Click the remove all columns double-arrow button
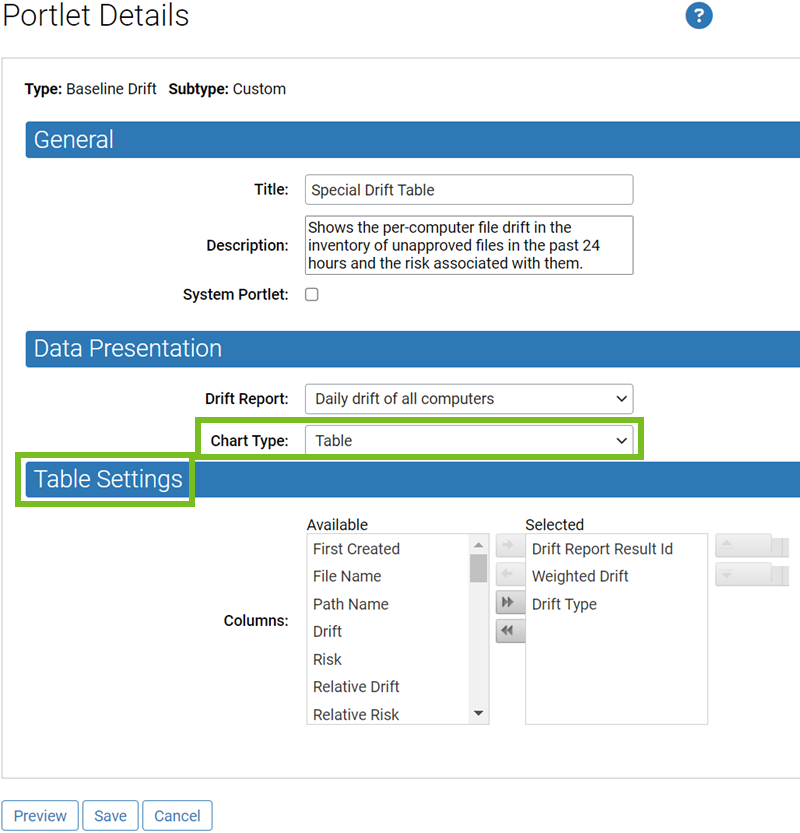 (x=510, y=631)
